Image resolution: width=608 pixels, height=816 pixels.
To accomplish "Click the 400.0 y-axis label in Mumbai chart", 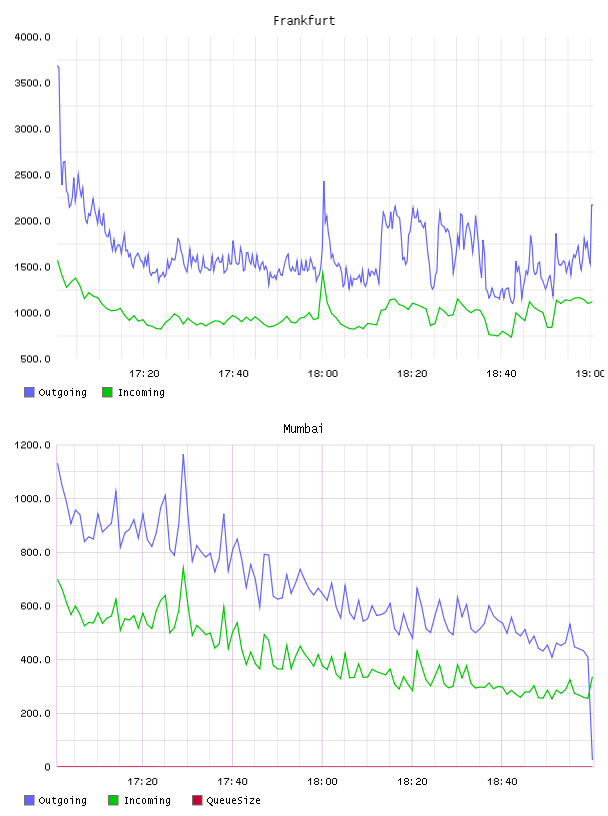I will click(35, 659).
